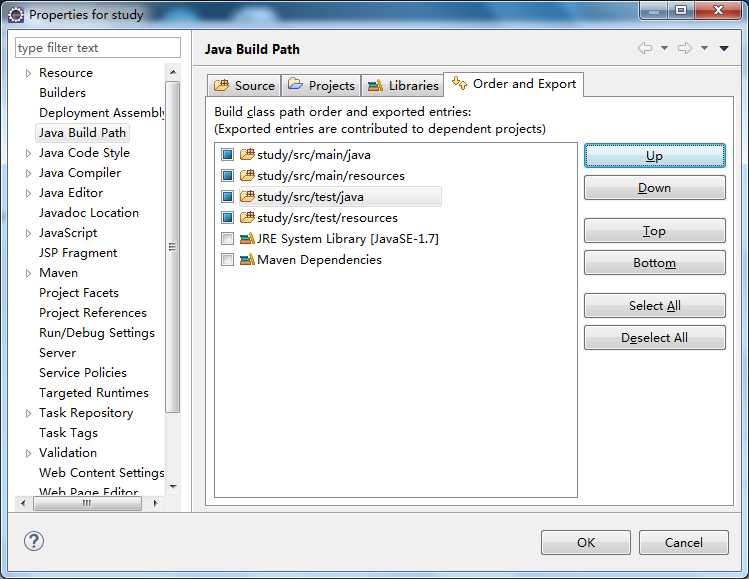Move entry with the Top button
Image resolution: width=749 pixels, height=579 pixels.
pos(654,231)
